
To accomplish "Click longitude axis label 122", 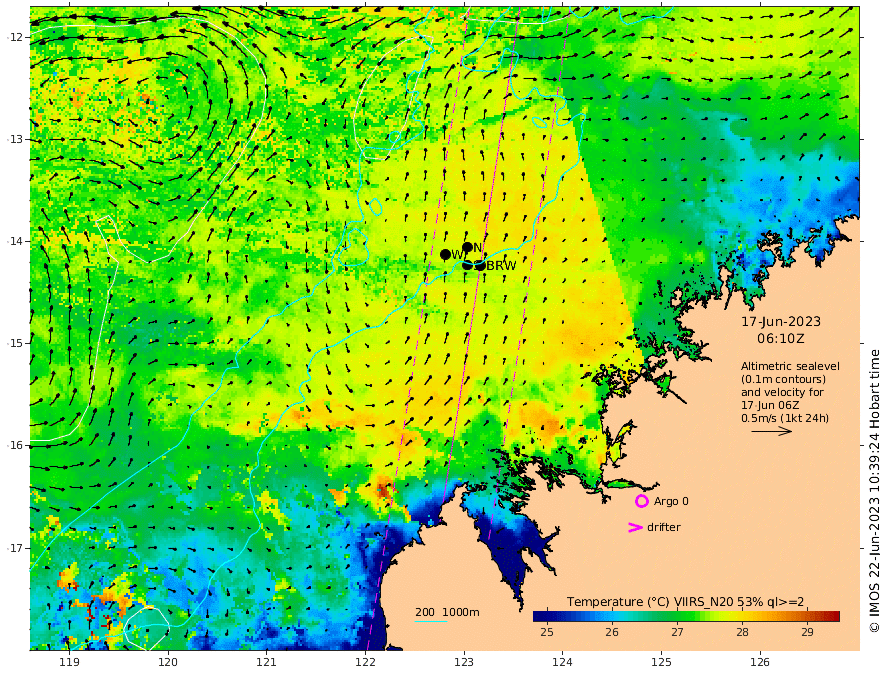I will click(365, 662).
